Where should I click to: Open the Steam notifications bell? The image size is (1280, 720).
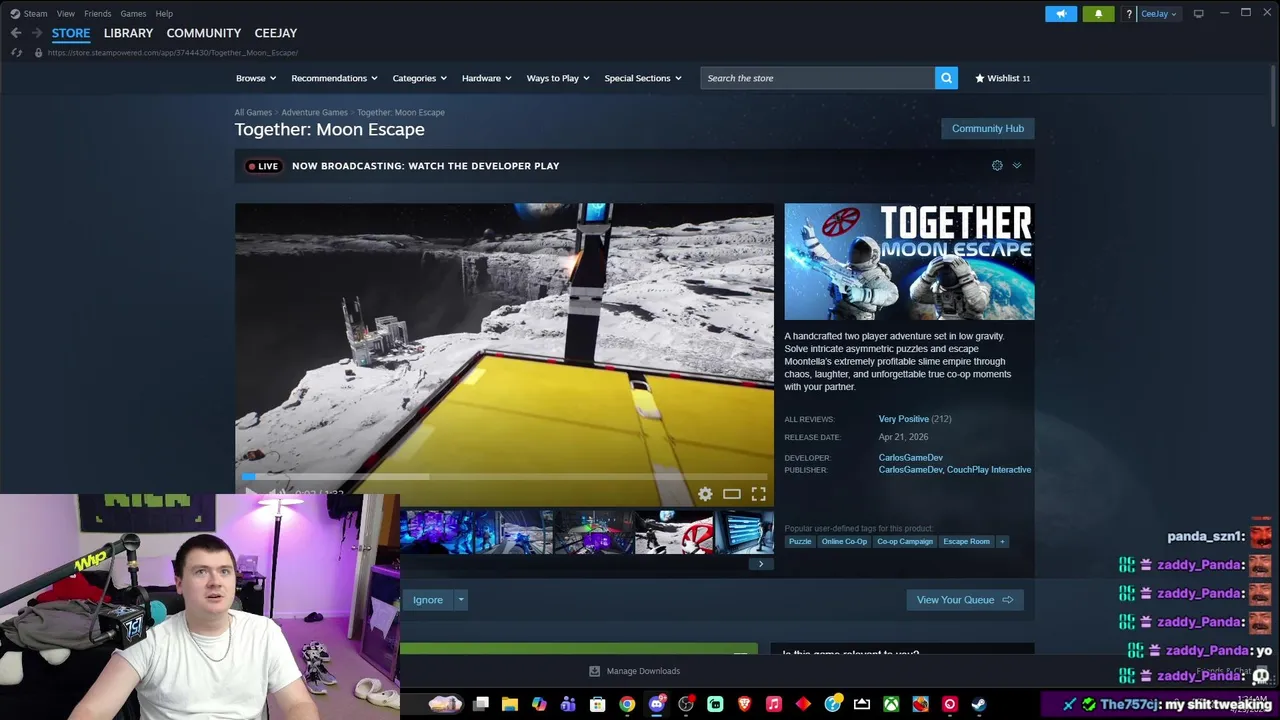coord(1098,14)
